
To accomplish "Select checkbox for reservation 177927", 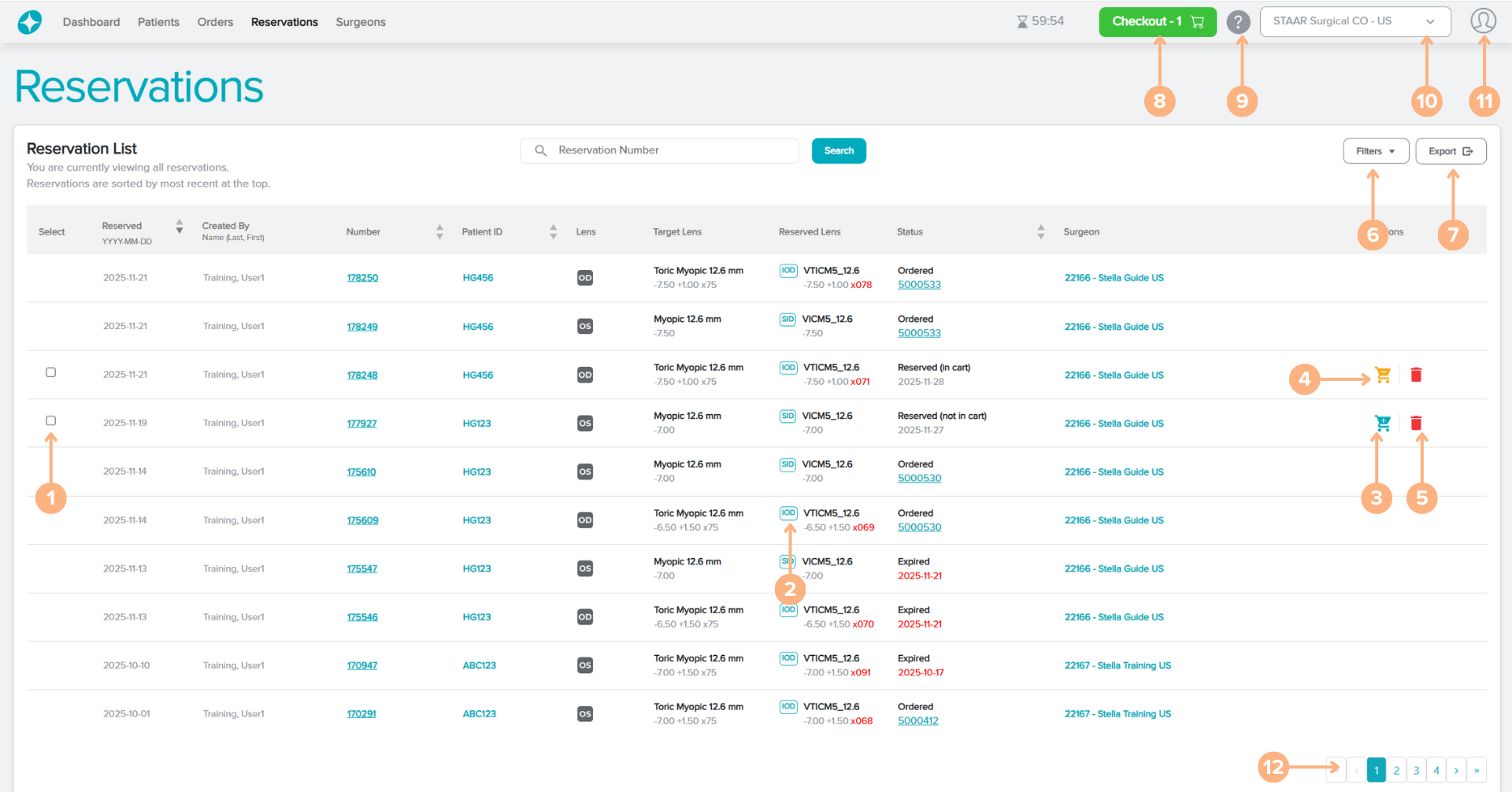I will (51, 421).
